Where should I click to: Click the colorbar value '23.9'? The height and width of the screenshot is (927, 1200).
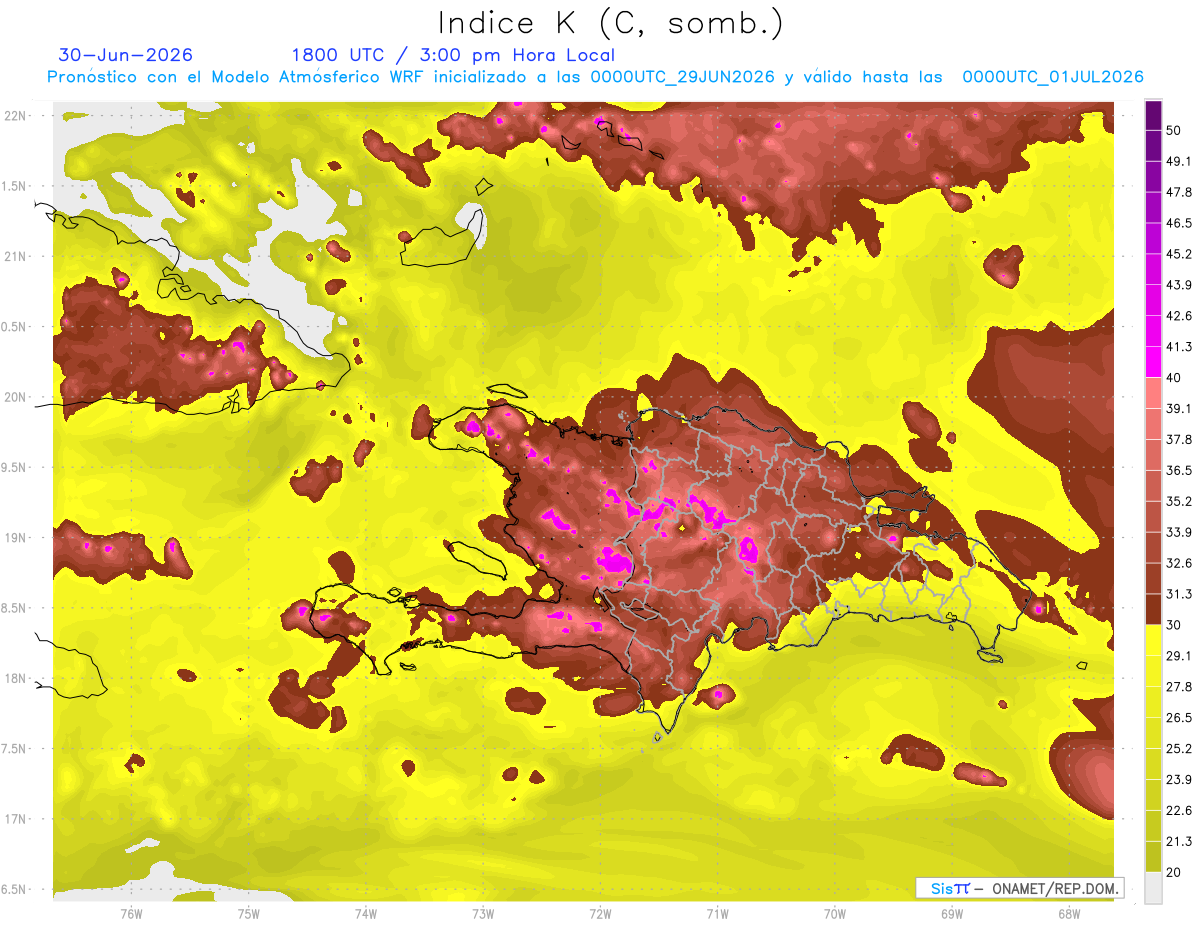tap(1178, 779)
